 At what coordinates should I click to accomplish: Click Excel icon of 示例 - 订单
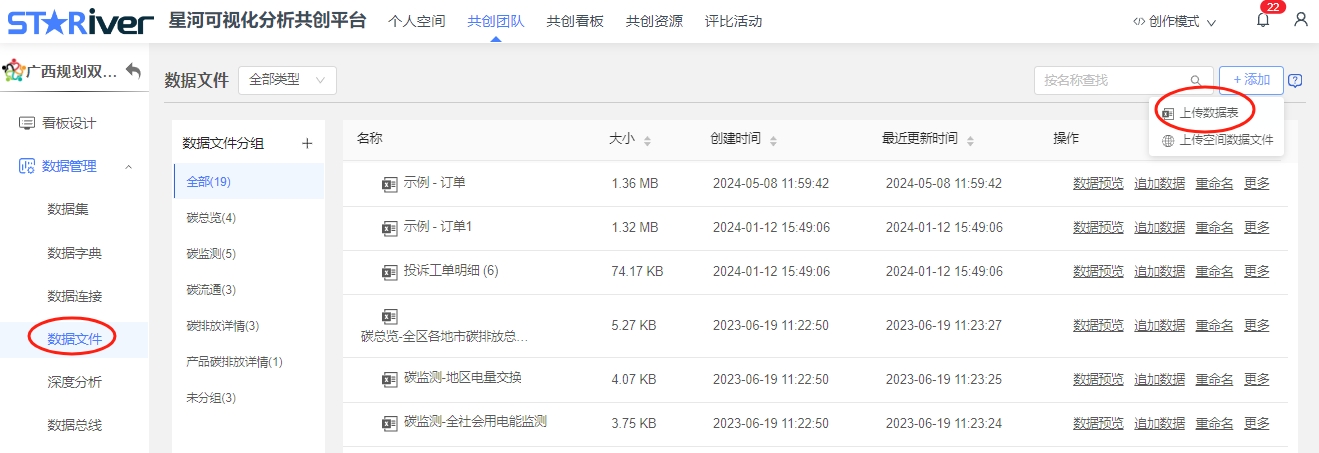tap(390, 184)
